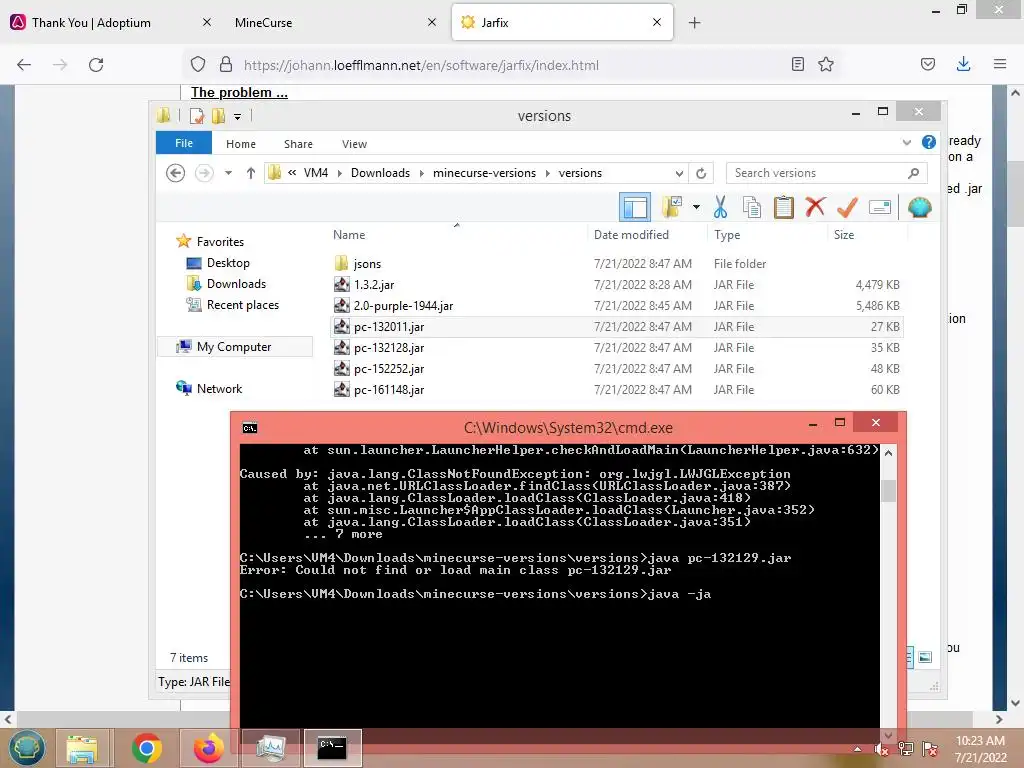Reload the Jarfix page
1024x768 pixels.
(x=96, y=65)
